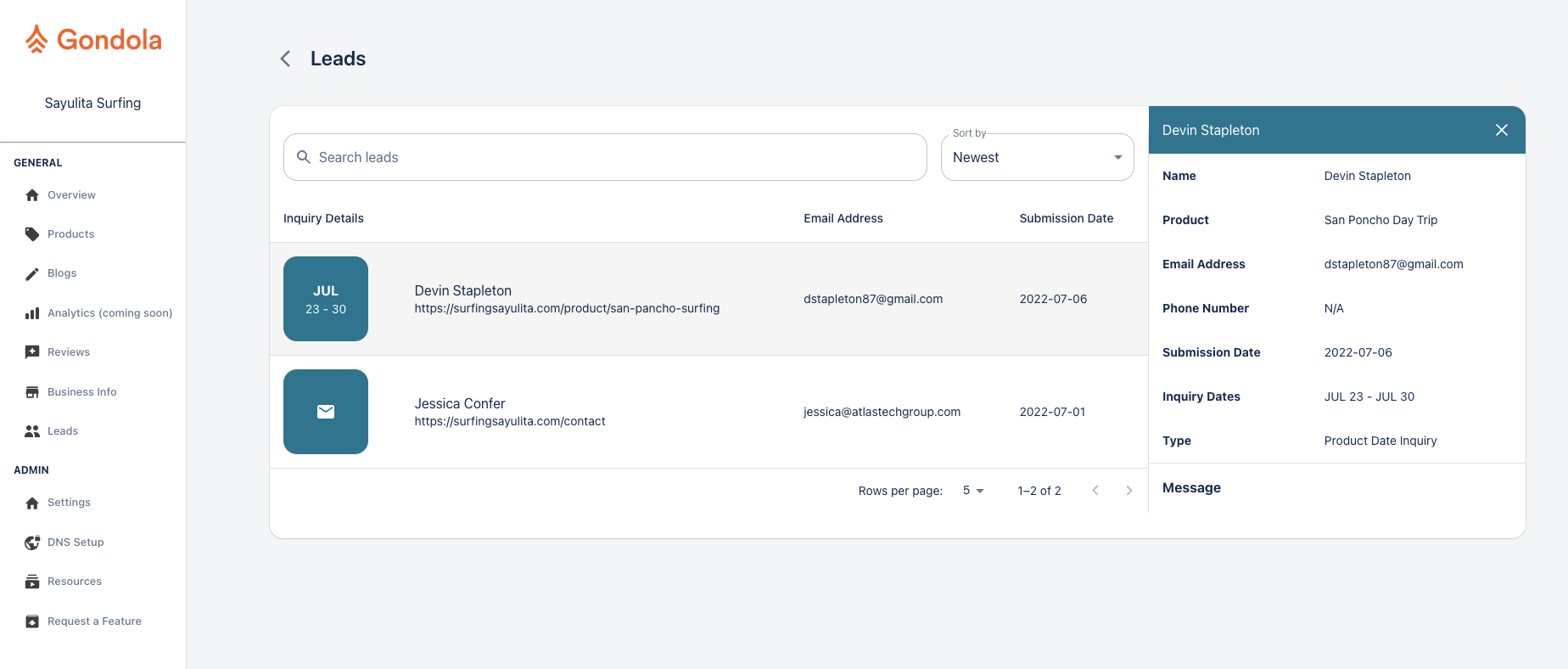Click the Request a Feature icon

32,621
